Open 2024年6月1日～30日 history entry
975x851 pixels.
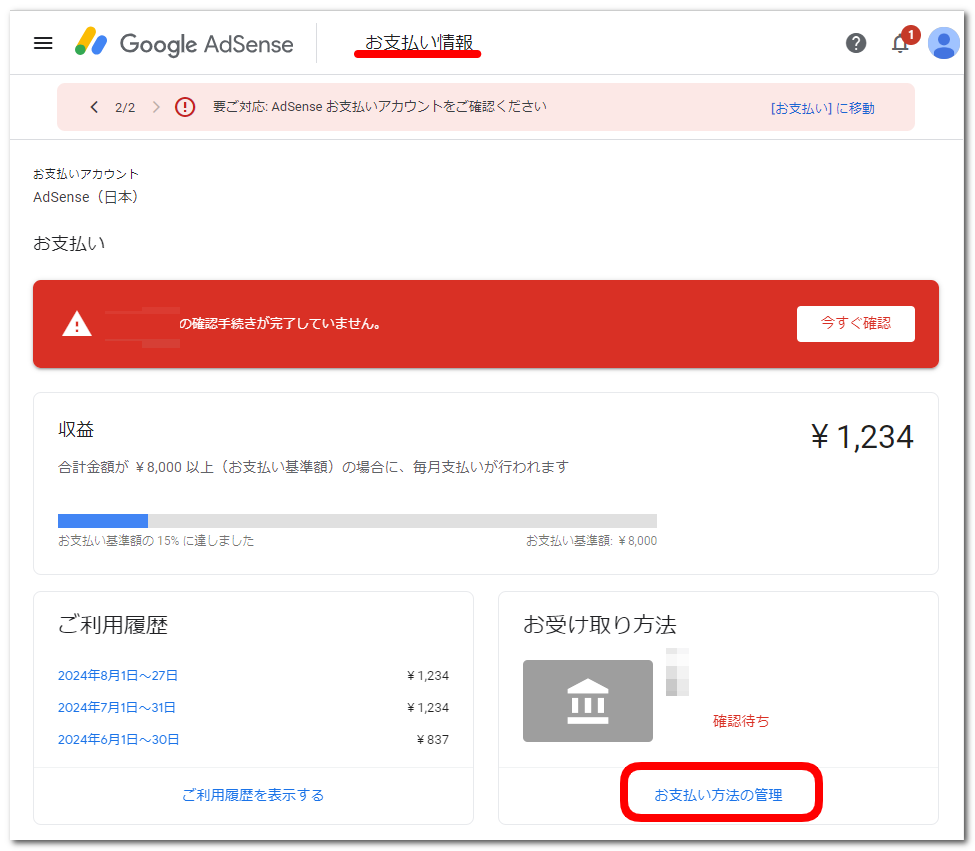(118, 740)
